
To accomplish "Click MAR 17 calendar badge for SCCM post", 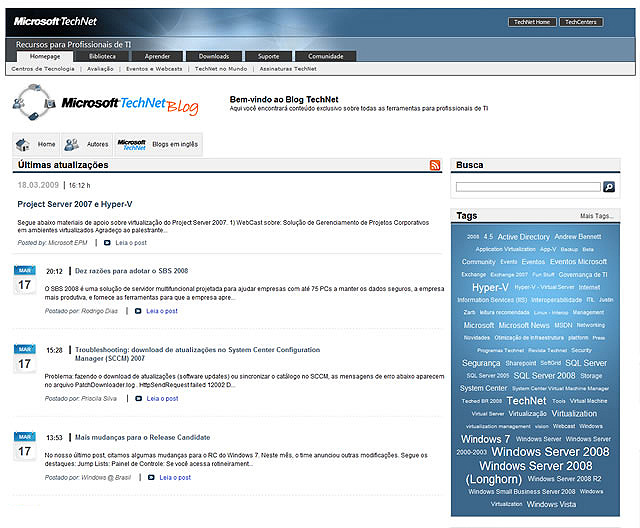I will (x=24, y=359).
